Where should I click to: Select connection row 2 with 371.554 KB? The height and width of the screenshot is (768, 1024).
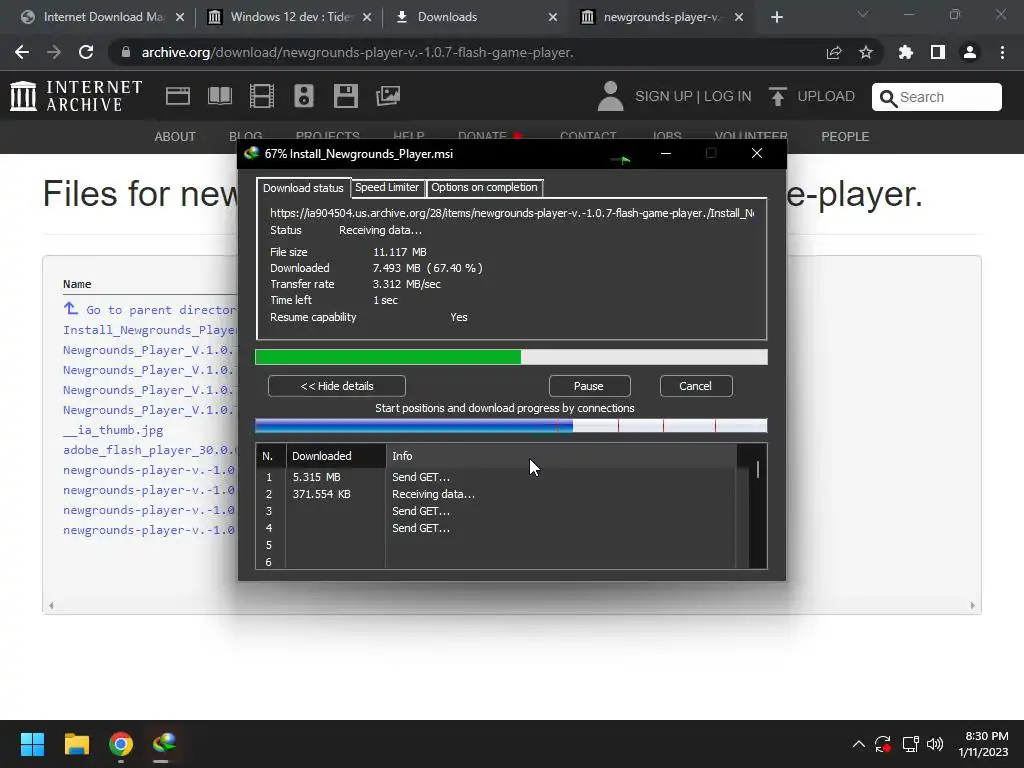coord(498,494)
